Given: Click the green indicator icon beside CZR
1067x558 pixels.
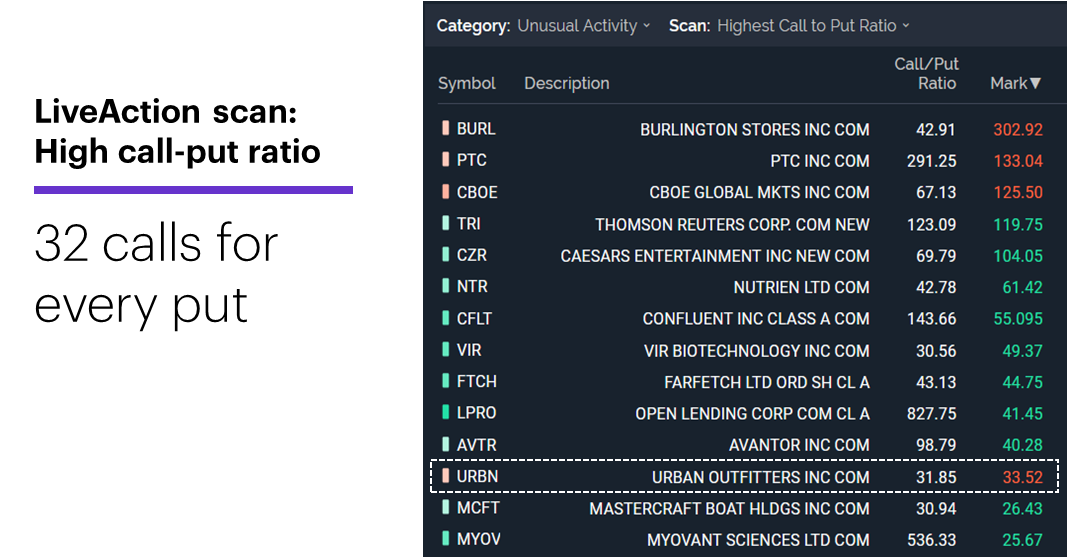Looking at the screenshot, I should point(446,255).
